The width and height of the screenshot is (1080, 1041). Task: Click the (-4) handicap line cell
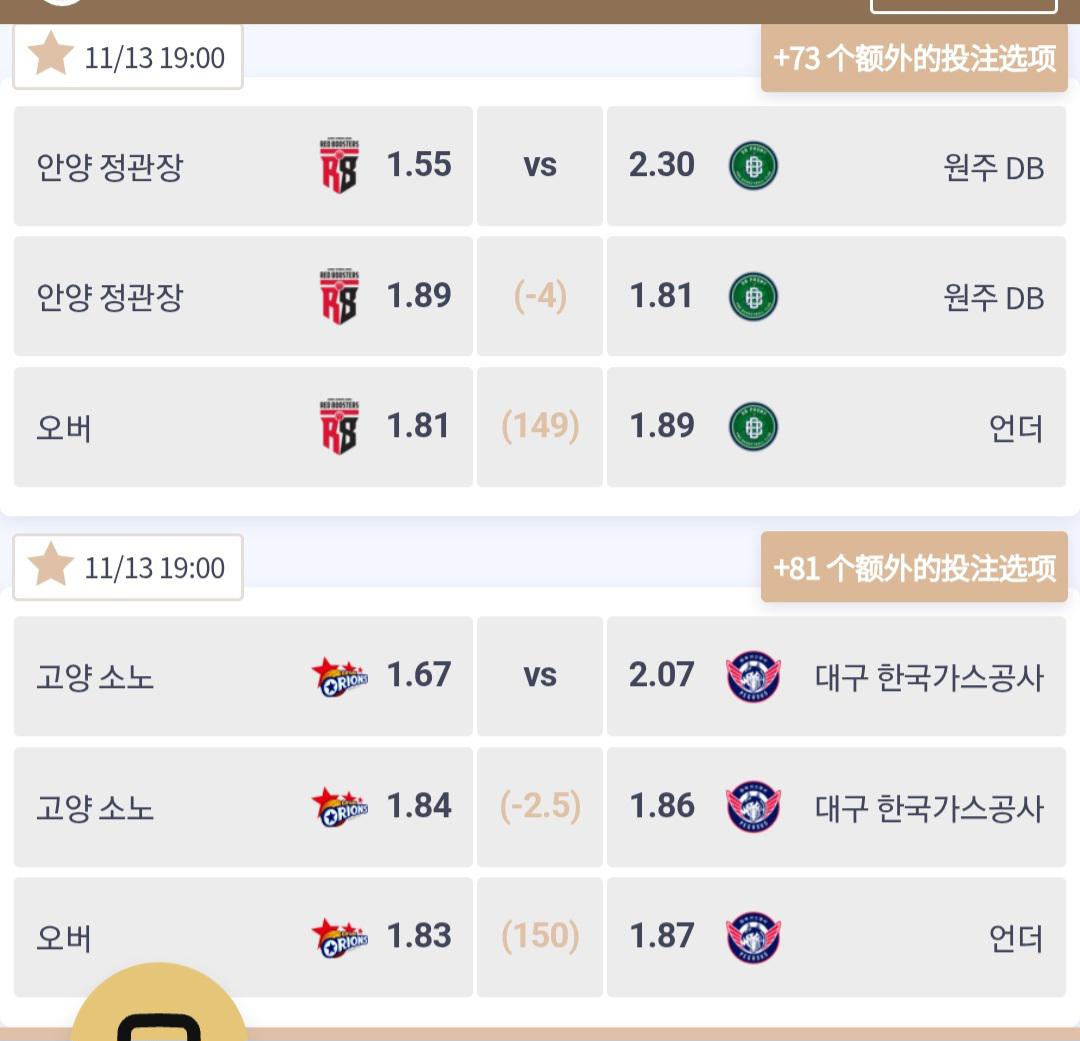point(540,297)
